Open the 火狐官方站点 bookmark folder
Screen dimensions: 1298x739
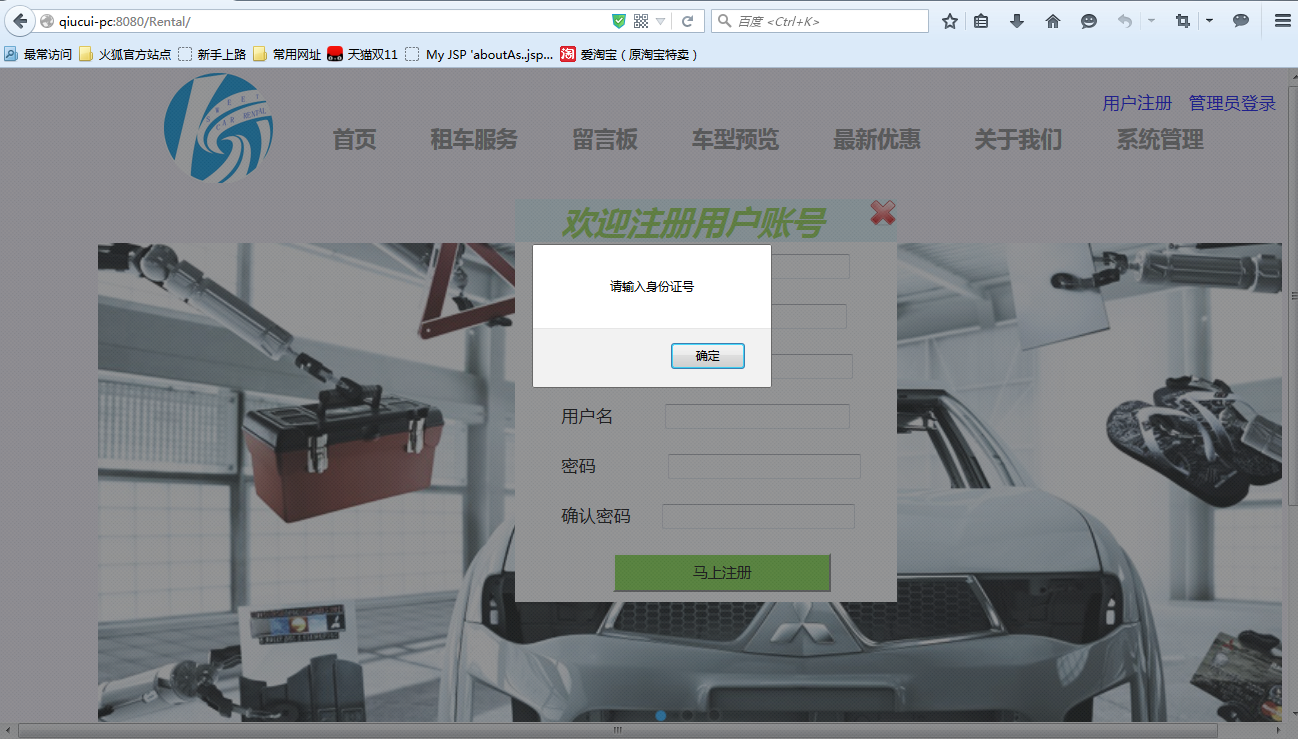click(x=125, y=55)
